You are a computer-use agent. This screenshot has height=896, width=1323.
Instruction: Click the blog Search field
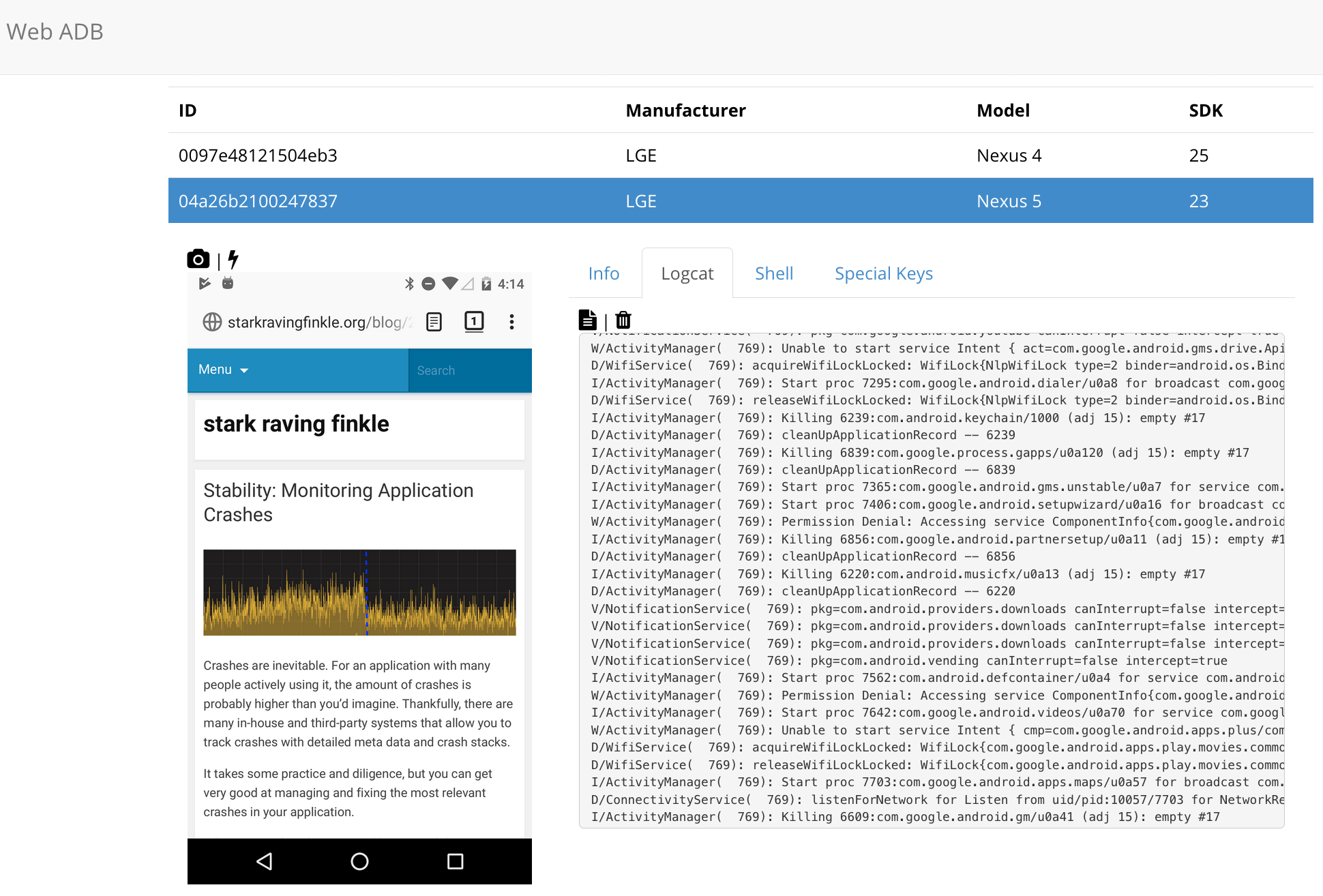pyautogui.click(x=469, y=370)
